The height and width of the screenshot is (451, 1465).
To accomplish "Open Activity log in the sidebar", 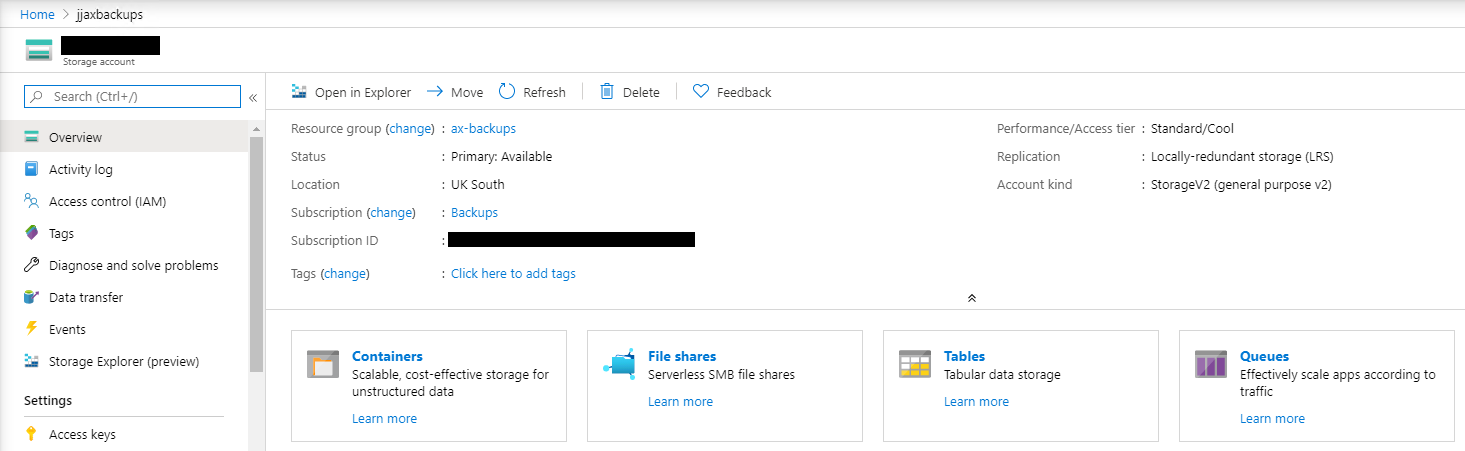I will (x=124, y=169).
